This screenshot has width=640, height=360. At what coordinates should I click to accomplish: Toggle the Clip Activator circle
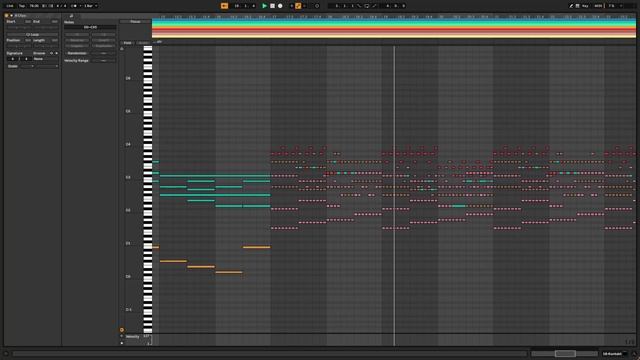pos(7,16)
